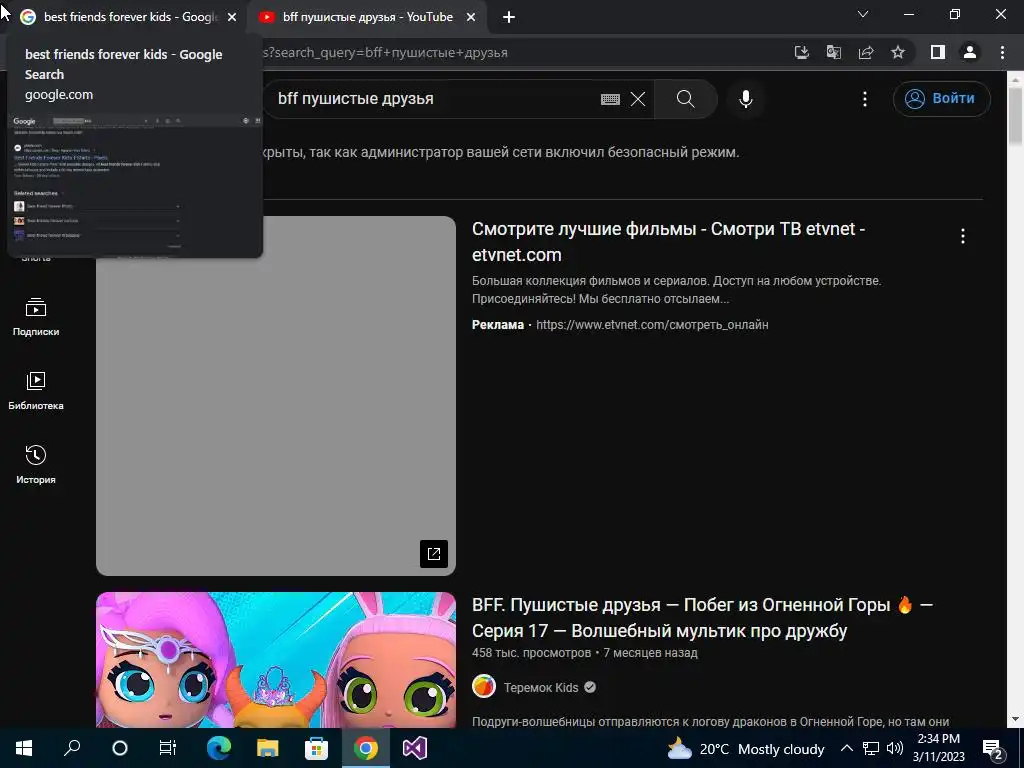Open the tab search dropdown arrow
Screen dimensions: 1024x768
coord(863,14)
